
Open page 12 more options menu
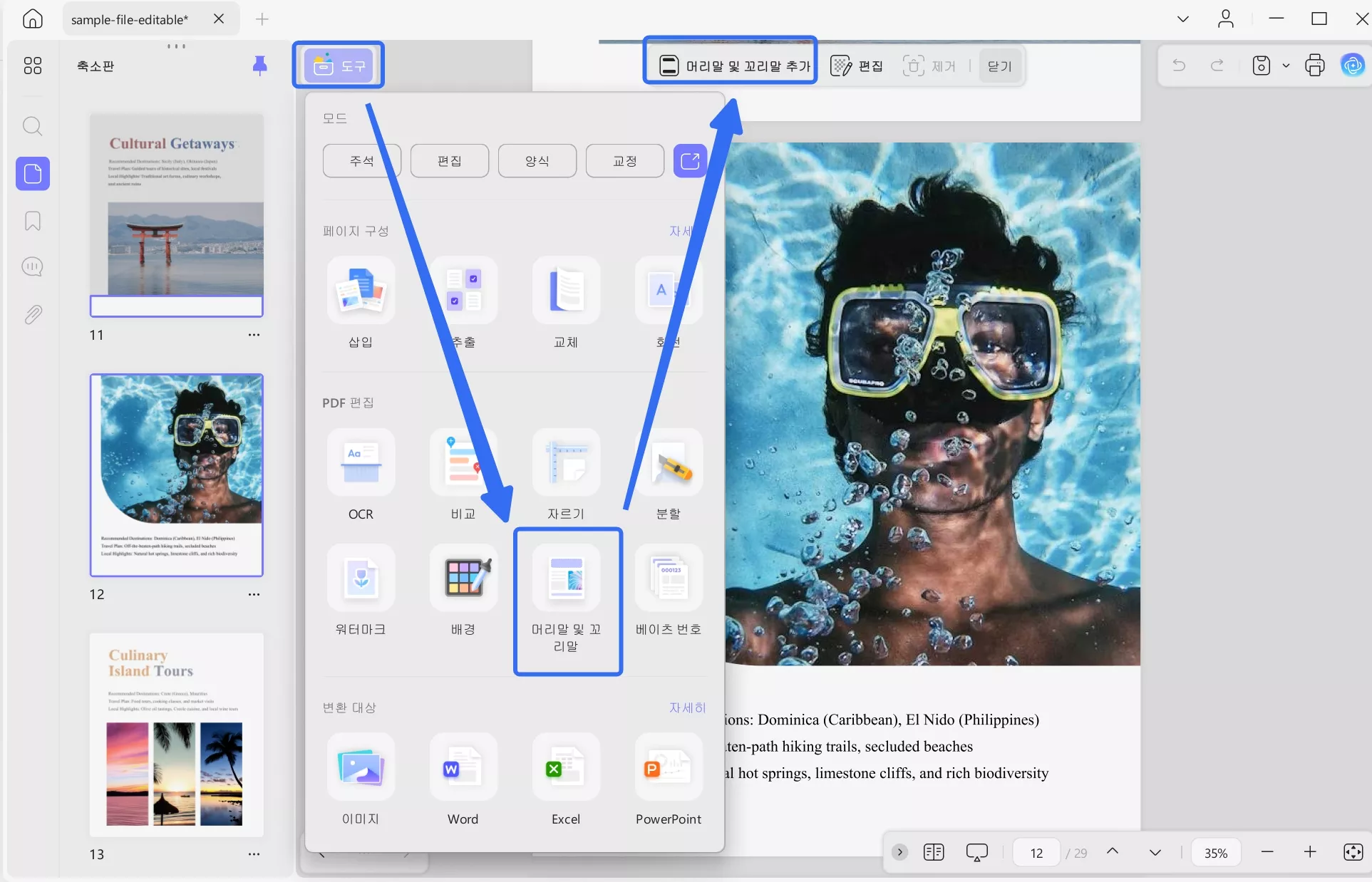pos(254,594)
